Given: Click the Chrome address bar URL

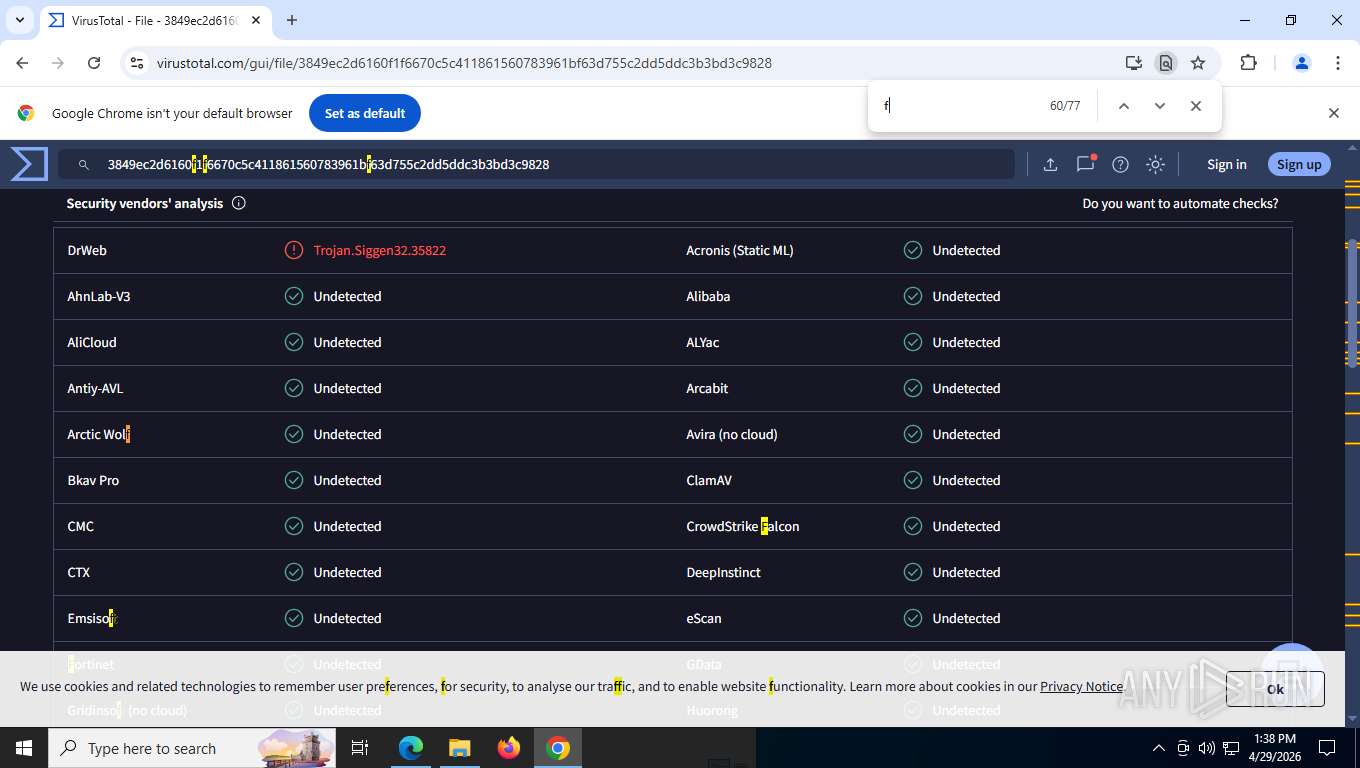Looking at the screenshot, I should pyautogui.click(x=464, y=63).
